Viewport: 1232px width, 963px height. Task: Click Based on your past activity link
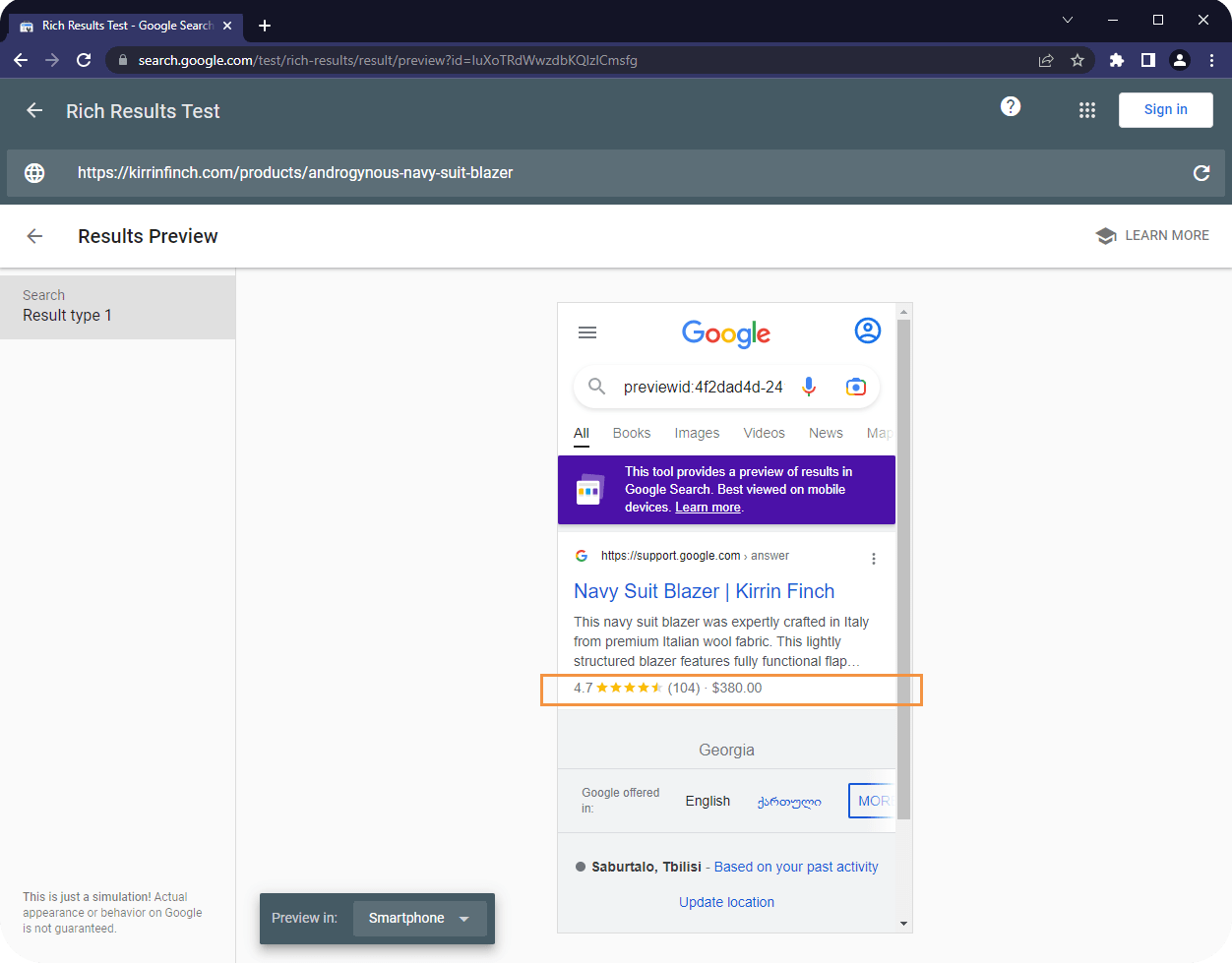pos(796,867)
